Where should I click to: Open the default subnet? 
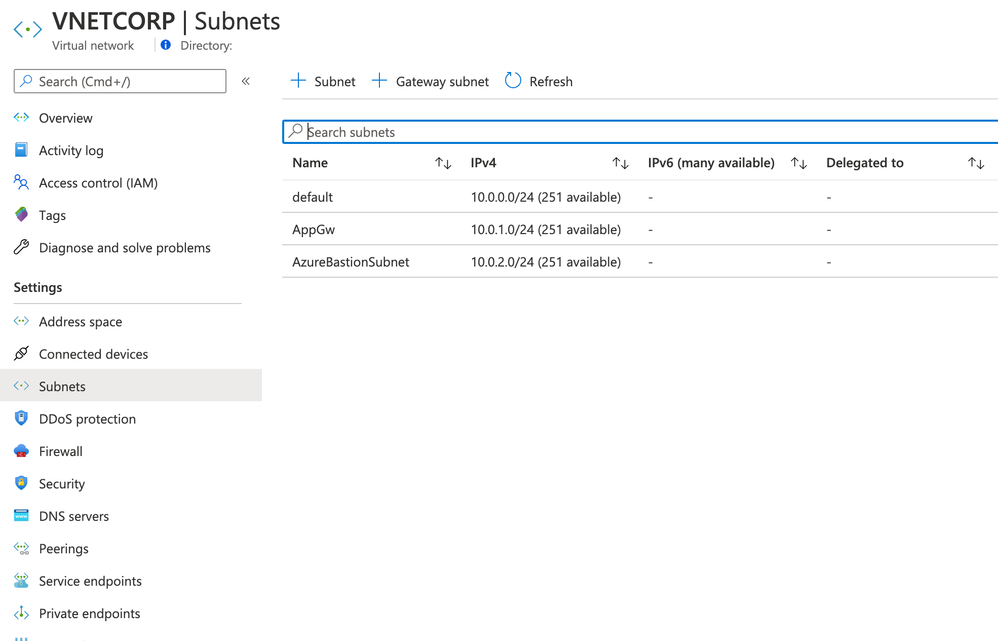[313, 197]
